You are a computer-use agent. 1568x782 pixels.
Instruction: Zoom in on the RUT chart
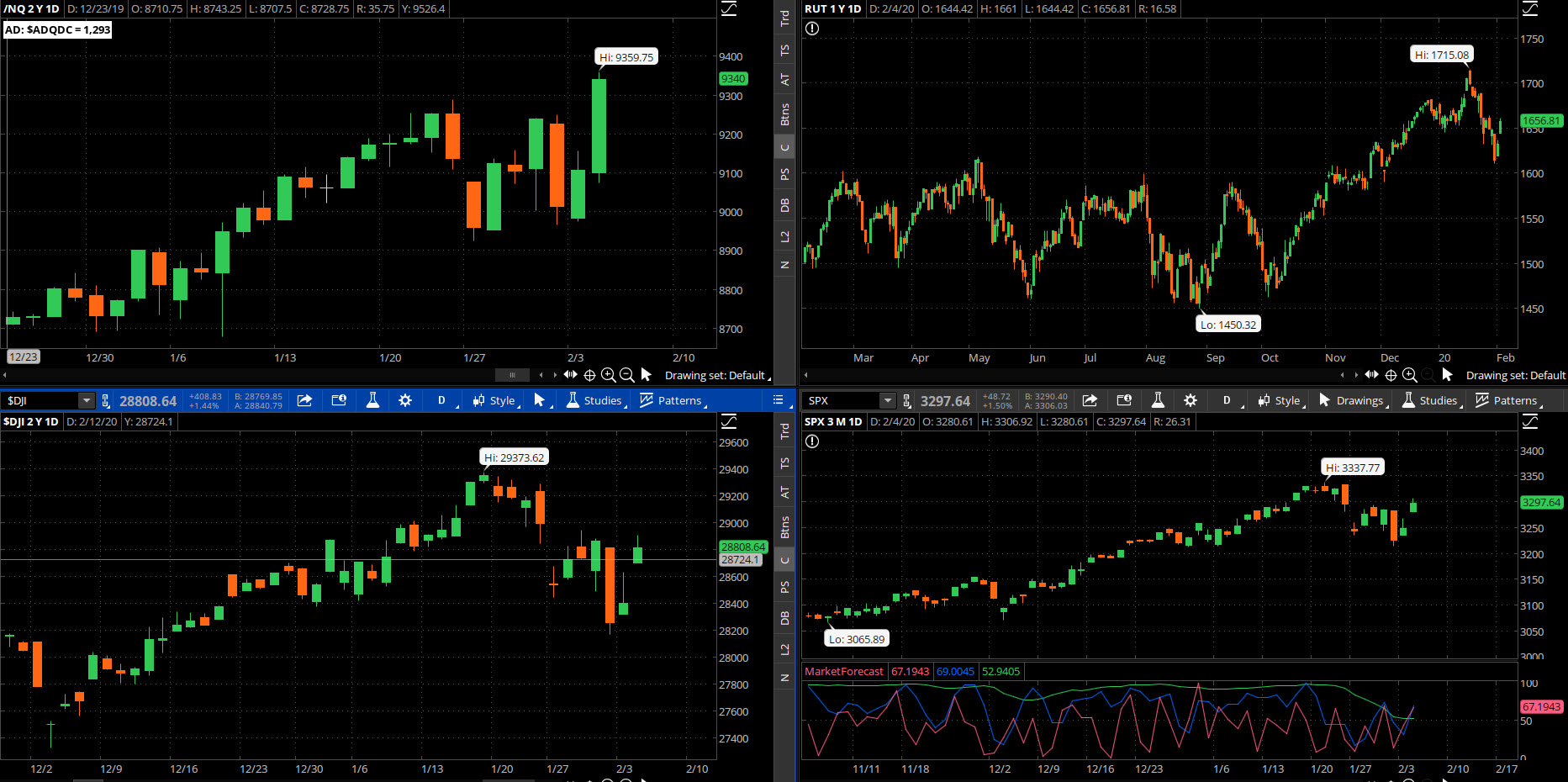coord(1410,375)
